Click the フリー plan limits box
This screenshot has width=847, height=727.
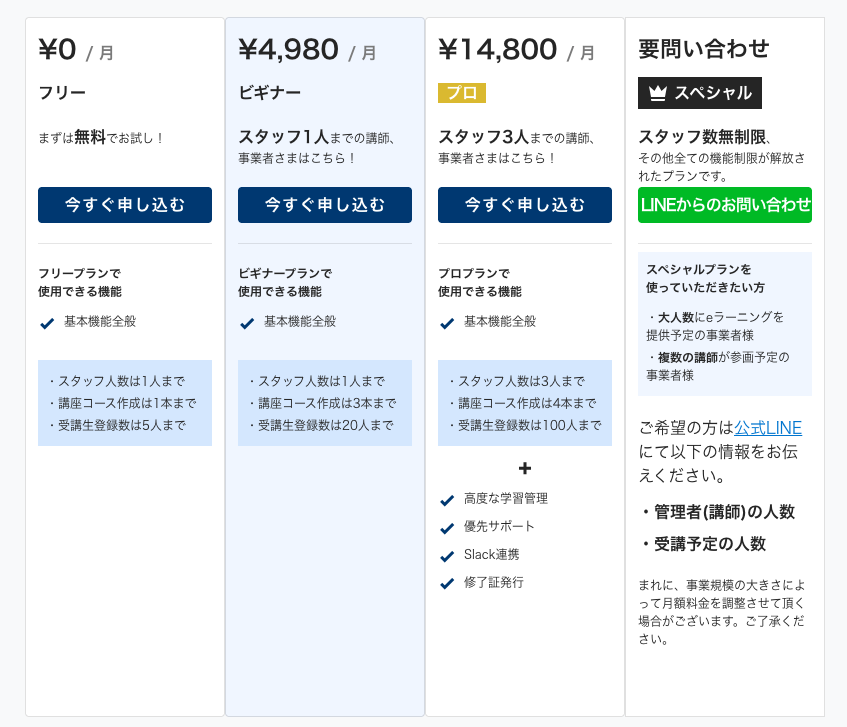pos(125,403)
